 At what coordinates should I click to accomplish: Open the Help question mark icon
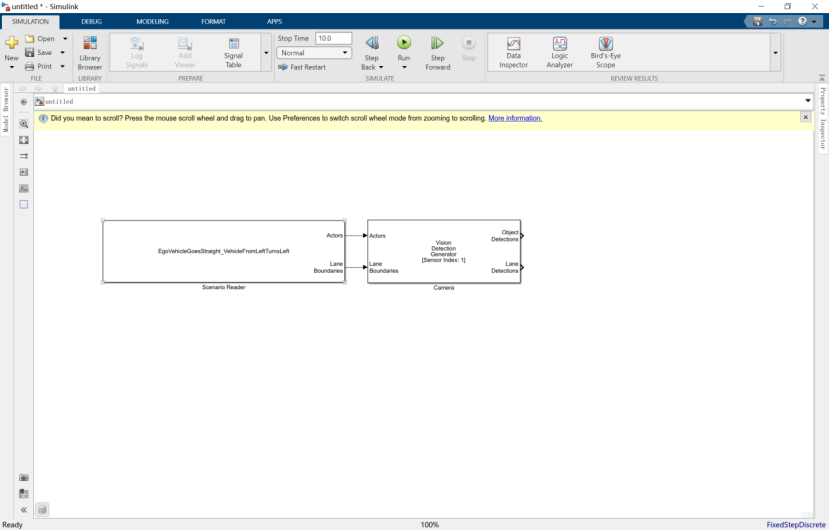[x=802, y=21]
